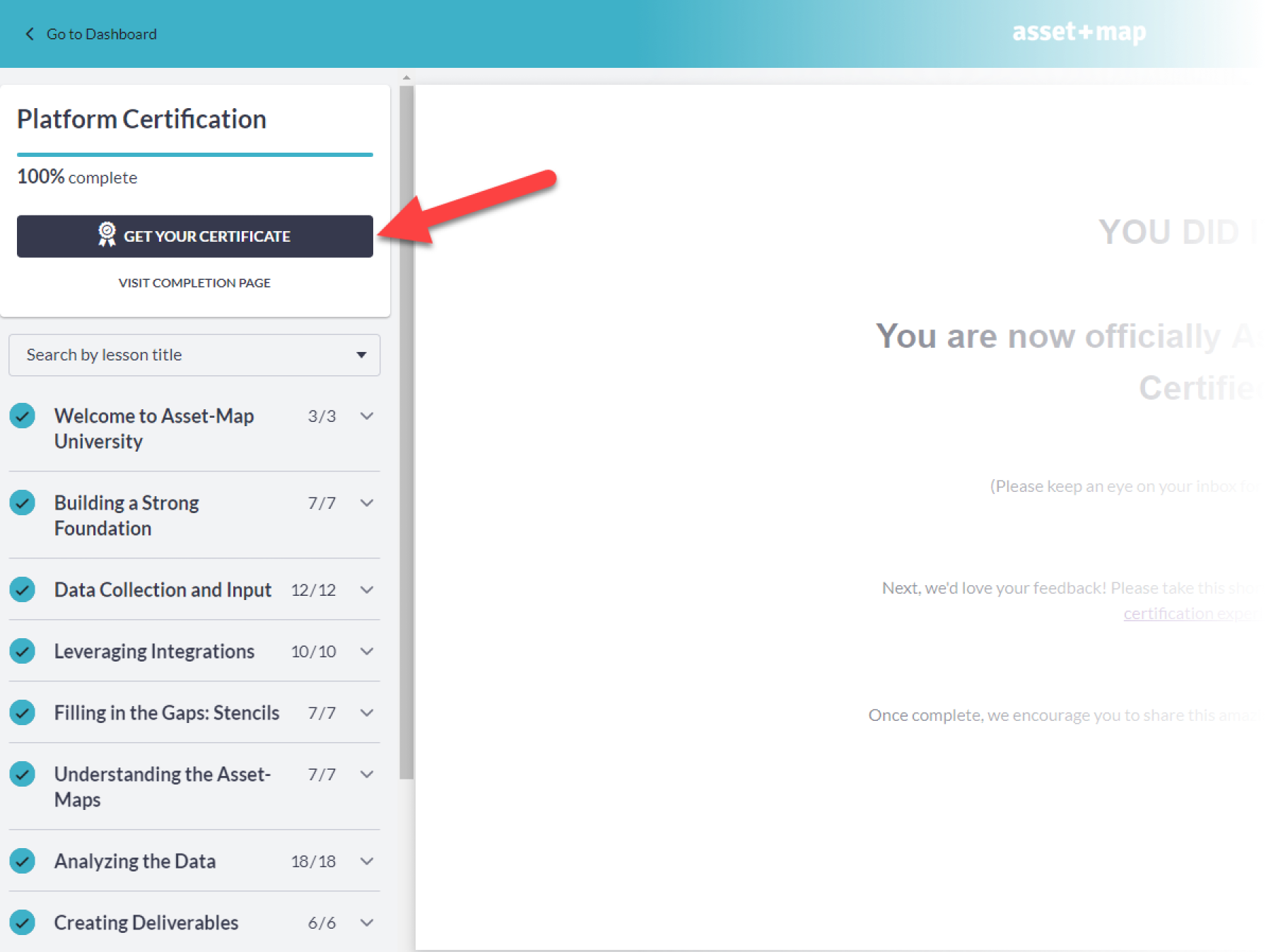Select the Building a Strong Foundation title
Screen dimensions: 1266x952
click(x=127, y=515)
